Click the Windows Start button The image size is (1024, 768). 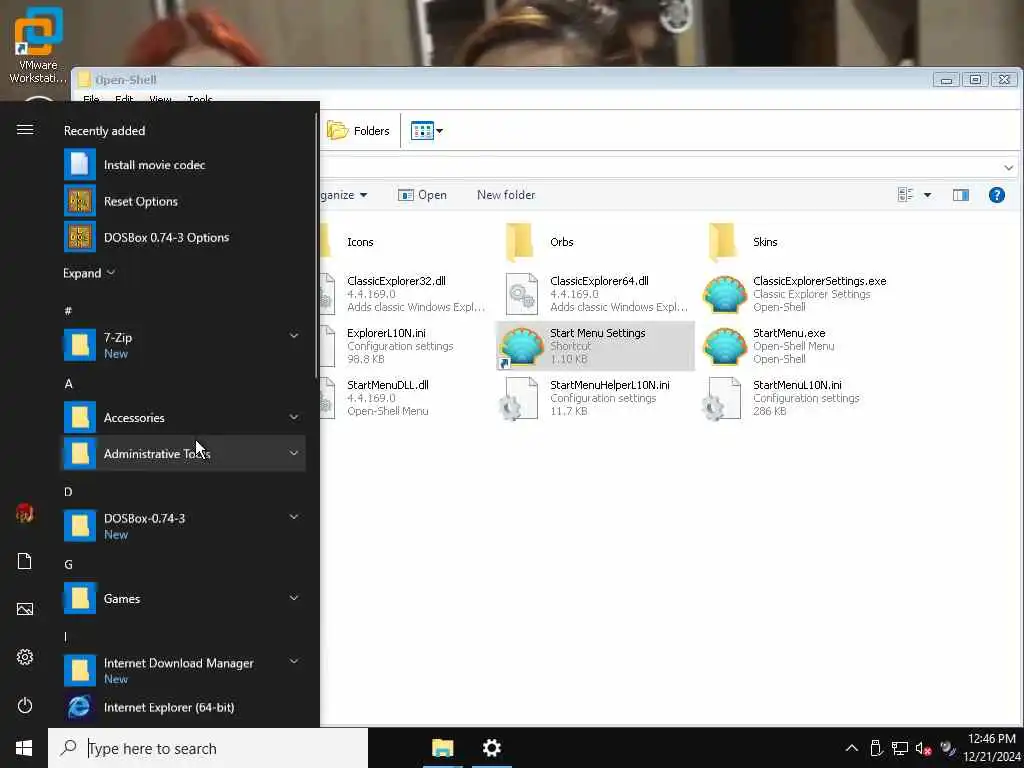click(x=24, y=748)
